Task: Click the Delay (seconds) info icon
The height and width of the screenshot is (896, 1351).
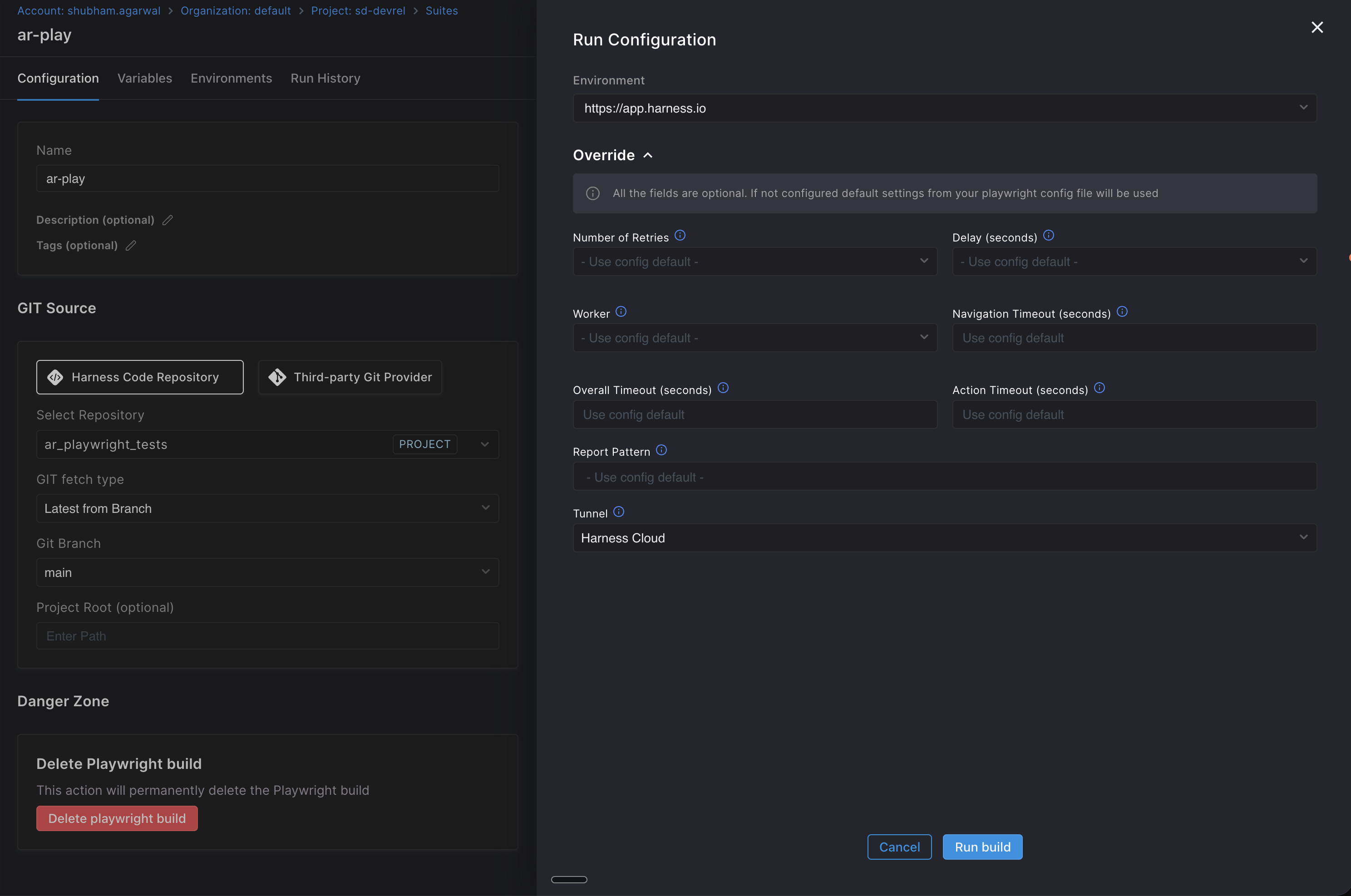Action: pos(1048,236)
